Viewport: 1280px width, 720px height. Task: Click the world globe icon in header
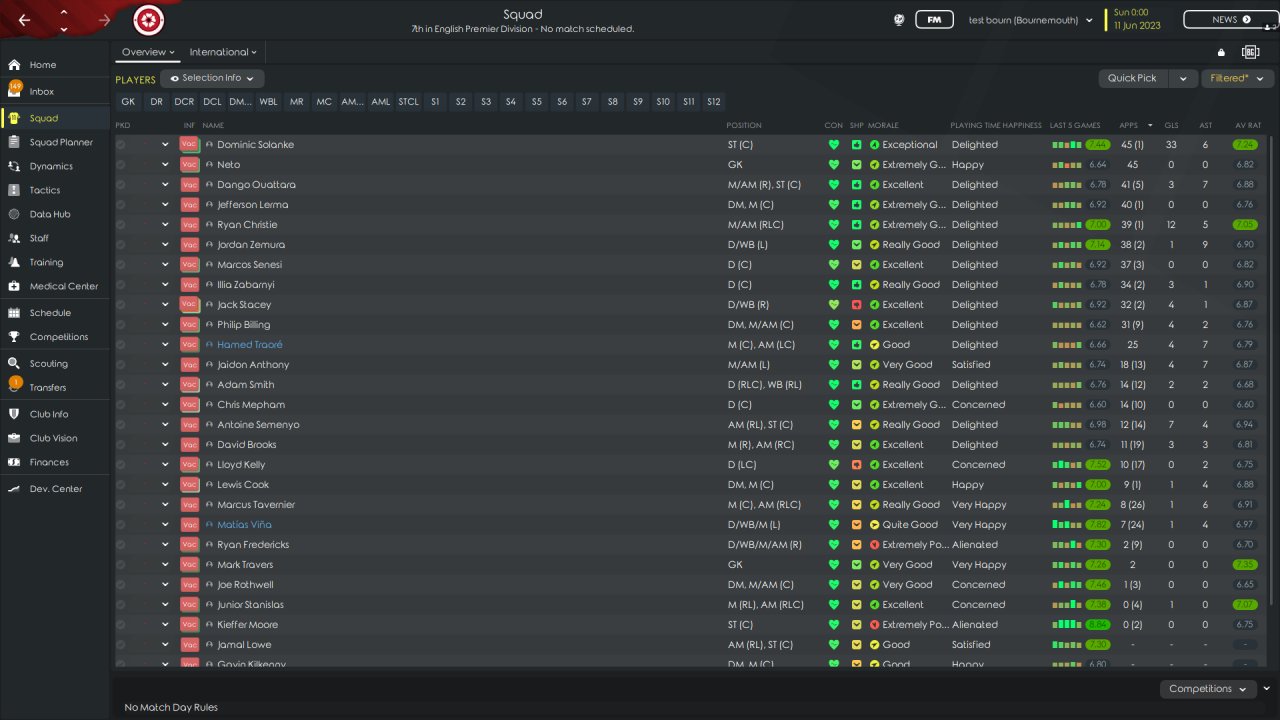point(898,20)
